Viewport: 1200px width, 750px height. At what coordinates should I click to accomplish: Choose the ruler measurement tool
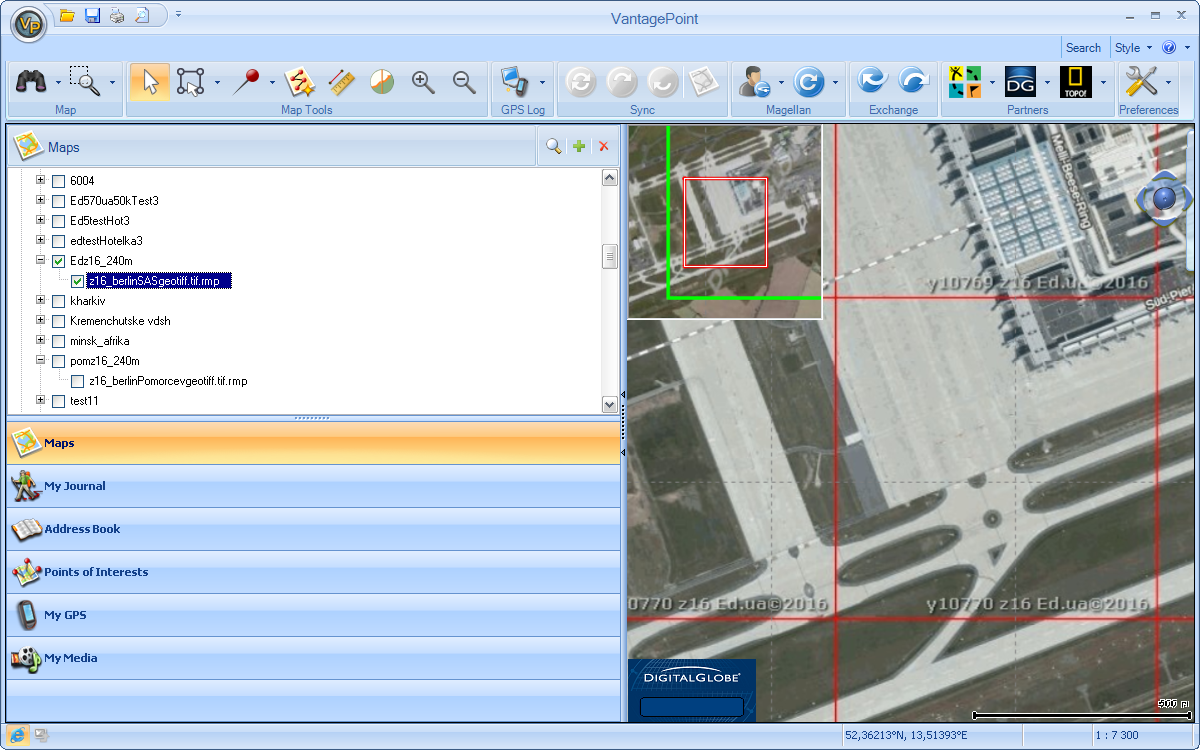click(x=341, y=82)
